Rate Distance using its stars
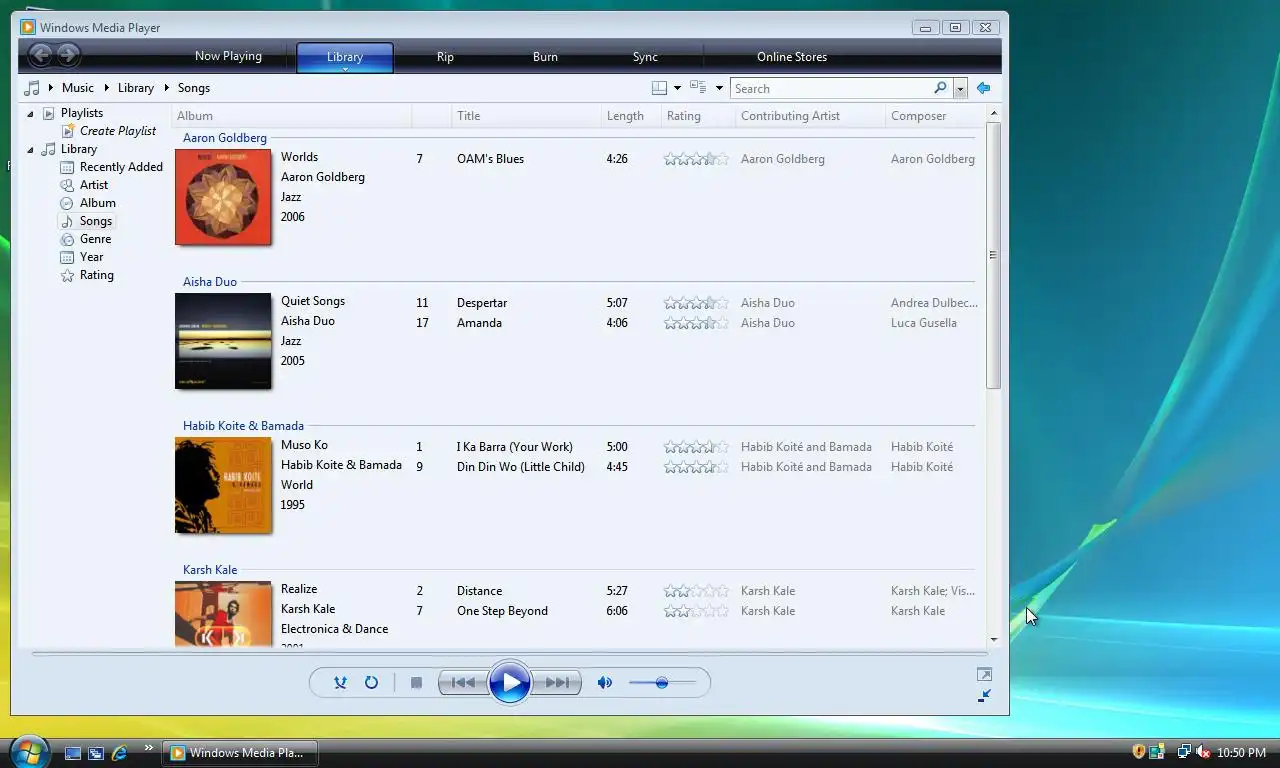 coord(697,591)
